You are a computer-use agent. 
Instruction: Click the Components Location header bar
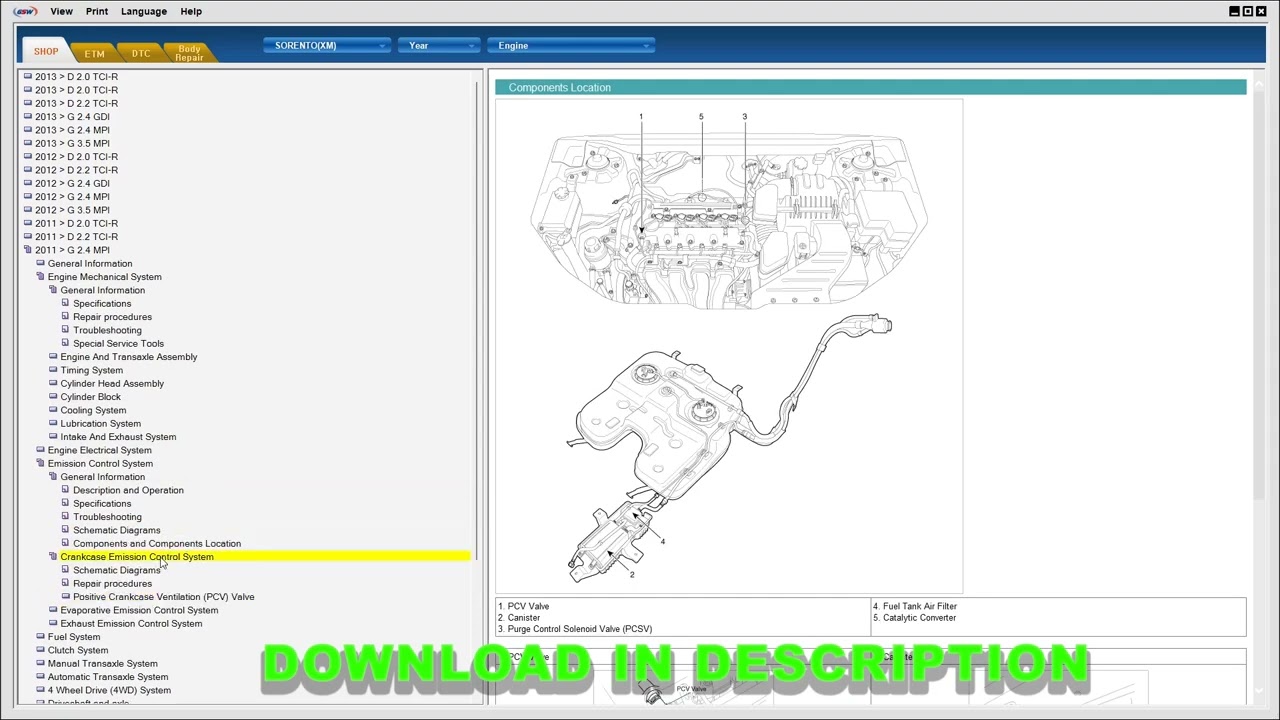(x=870, y=88)
